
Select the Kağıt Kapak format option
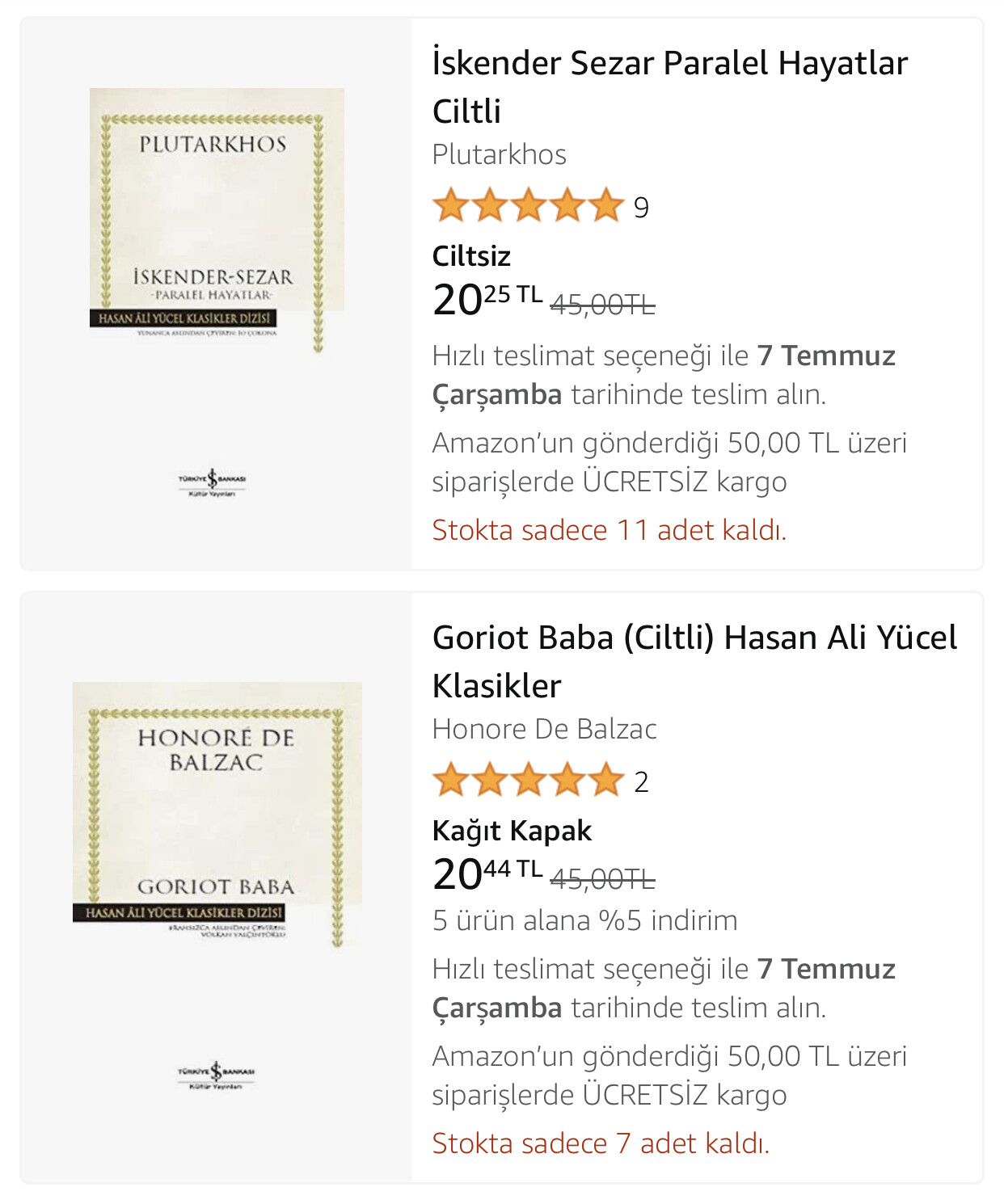pyautogui.click(x=512, y=831)
